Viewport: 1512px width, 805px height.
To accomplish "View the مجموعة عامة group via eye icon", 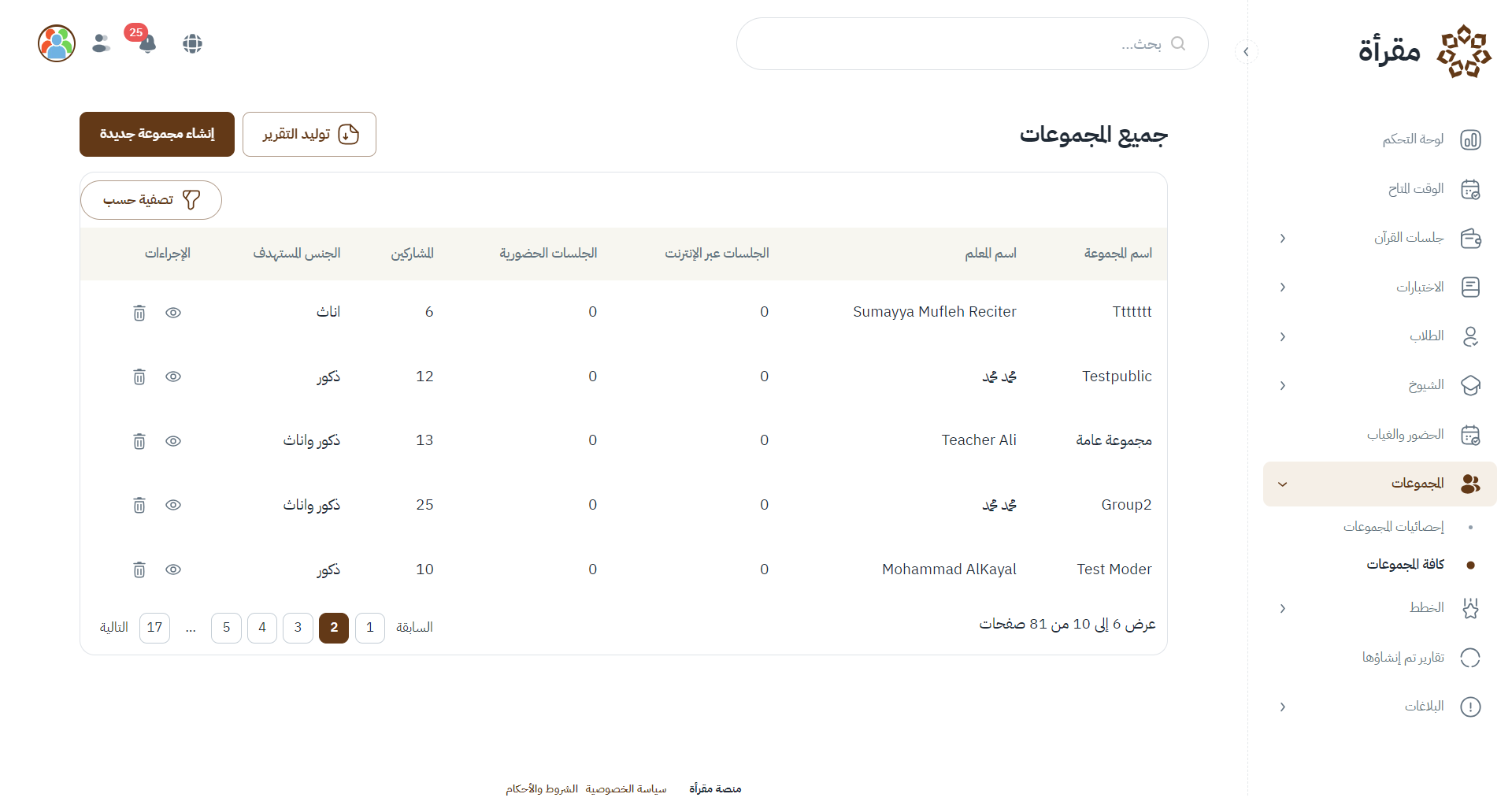I will [173, 441].
